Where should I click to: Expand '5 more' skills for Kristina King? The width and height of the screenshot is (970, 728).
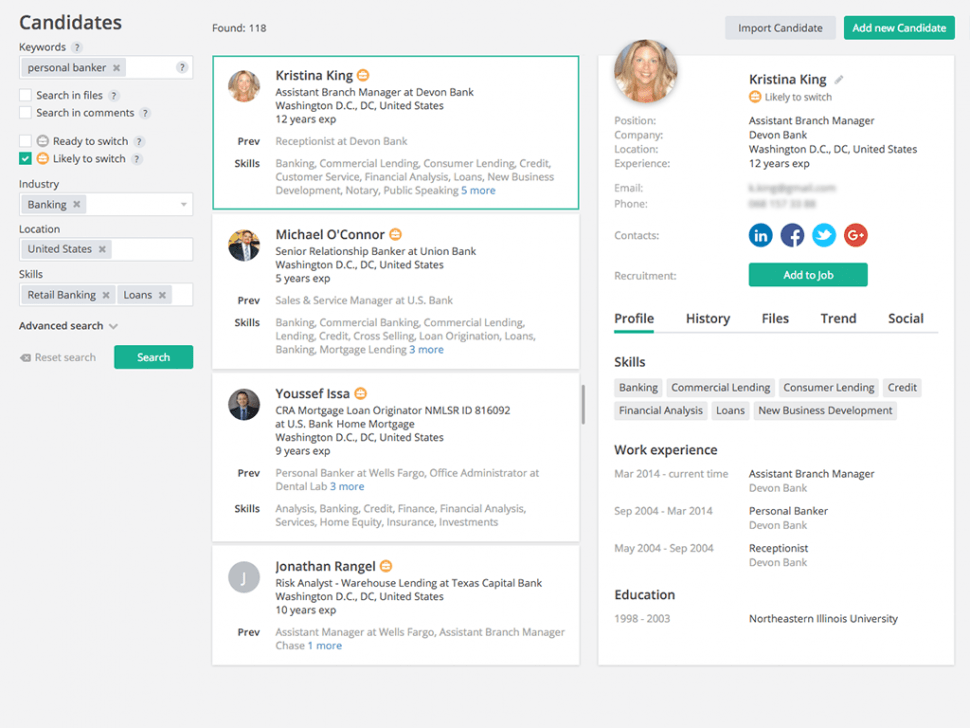coord(478,191)
